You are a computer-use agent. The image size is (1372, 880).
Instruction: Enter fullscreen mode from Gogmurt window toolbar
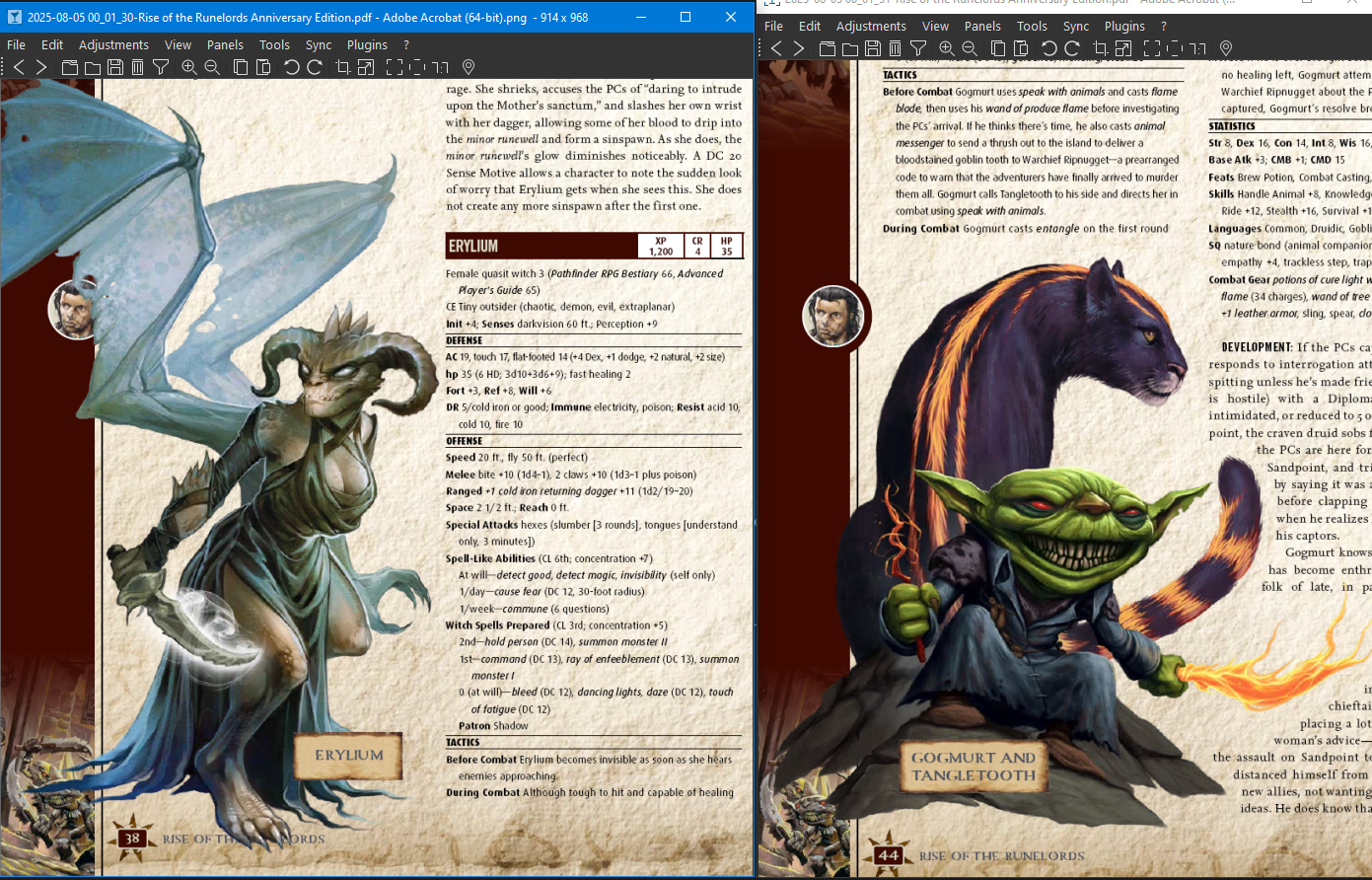pyautogui.click(x=1152, y=48)
